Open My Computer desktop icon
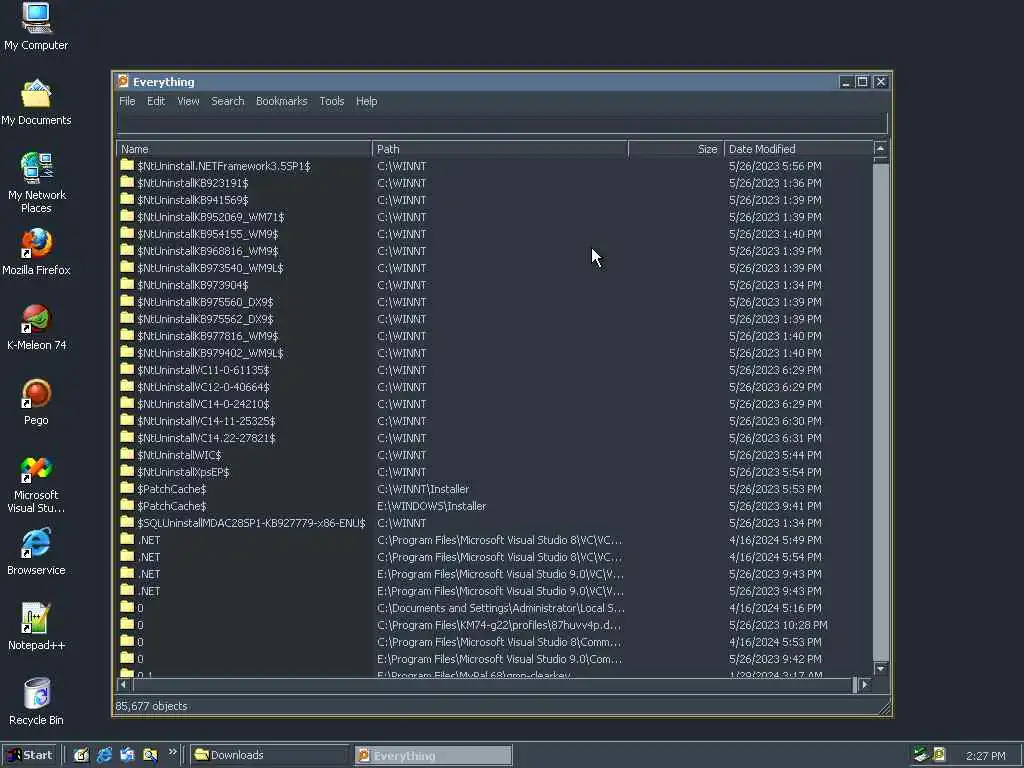1024x768 pixels. click(36, 26)
